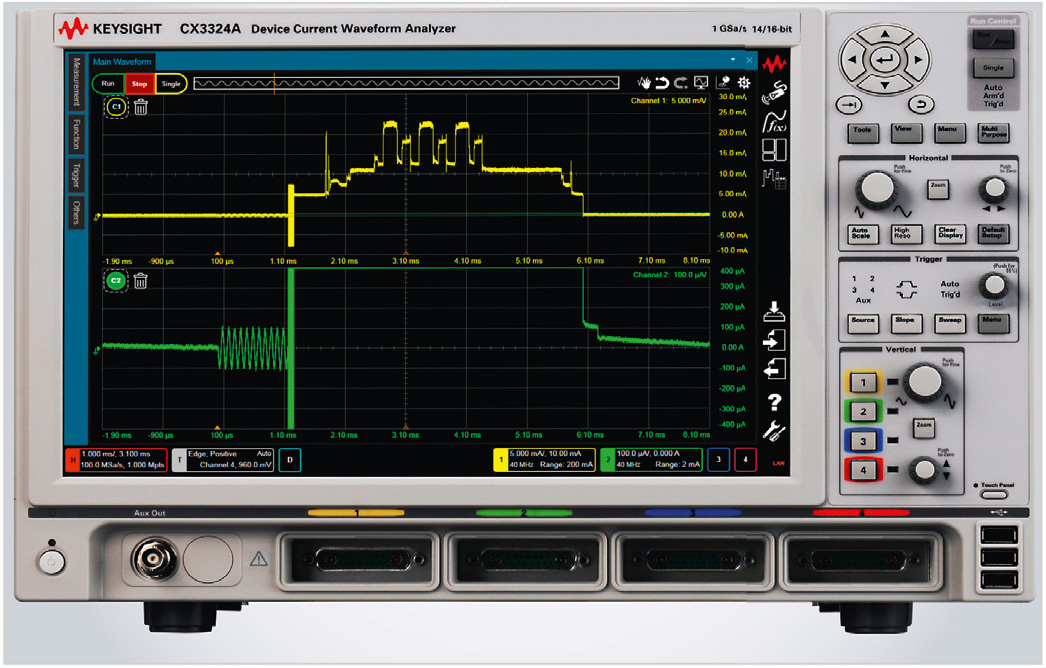
Task: Click the large Vertical scale knob
Action: [924, 382]
